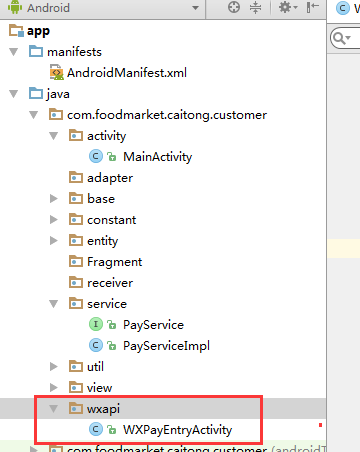The image size is (360, 452).
Task: Expand the util package
Action: click(x=54, y=367)
